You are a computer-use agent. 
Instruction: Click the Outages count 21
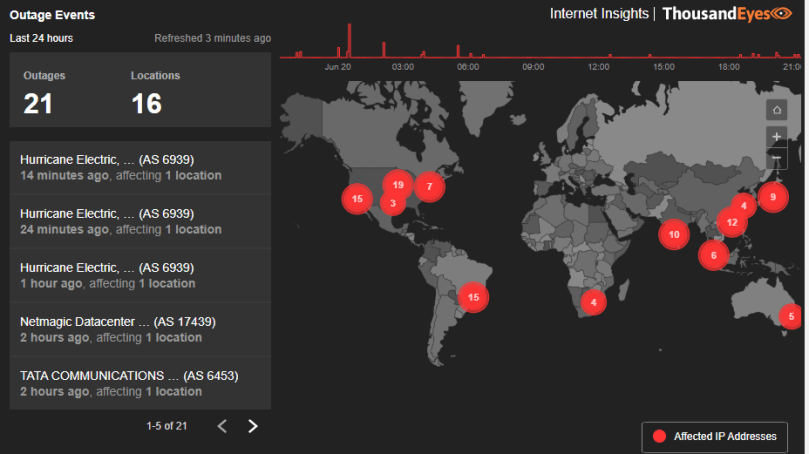38,103
